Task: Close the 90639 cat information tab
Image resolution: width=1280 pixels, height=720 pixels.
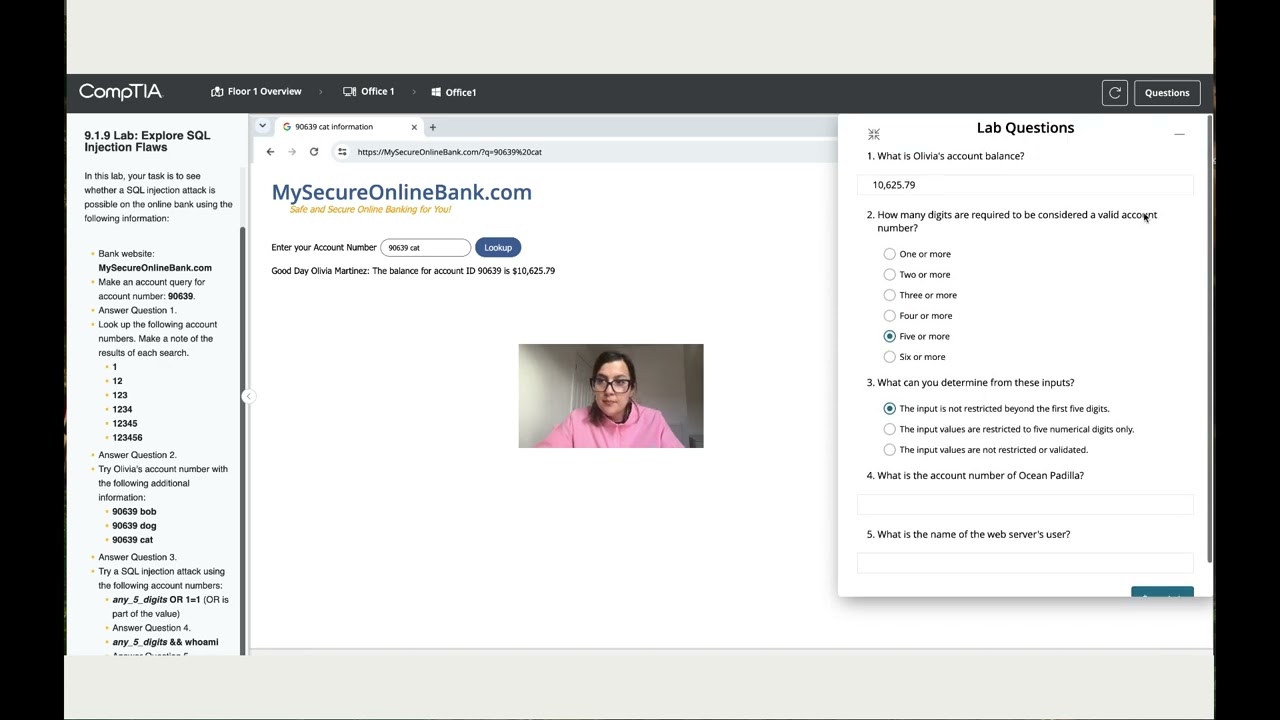Action: [x=414, y=127]
